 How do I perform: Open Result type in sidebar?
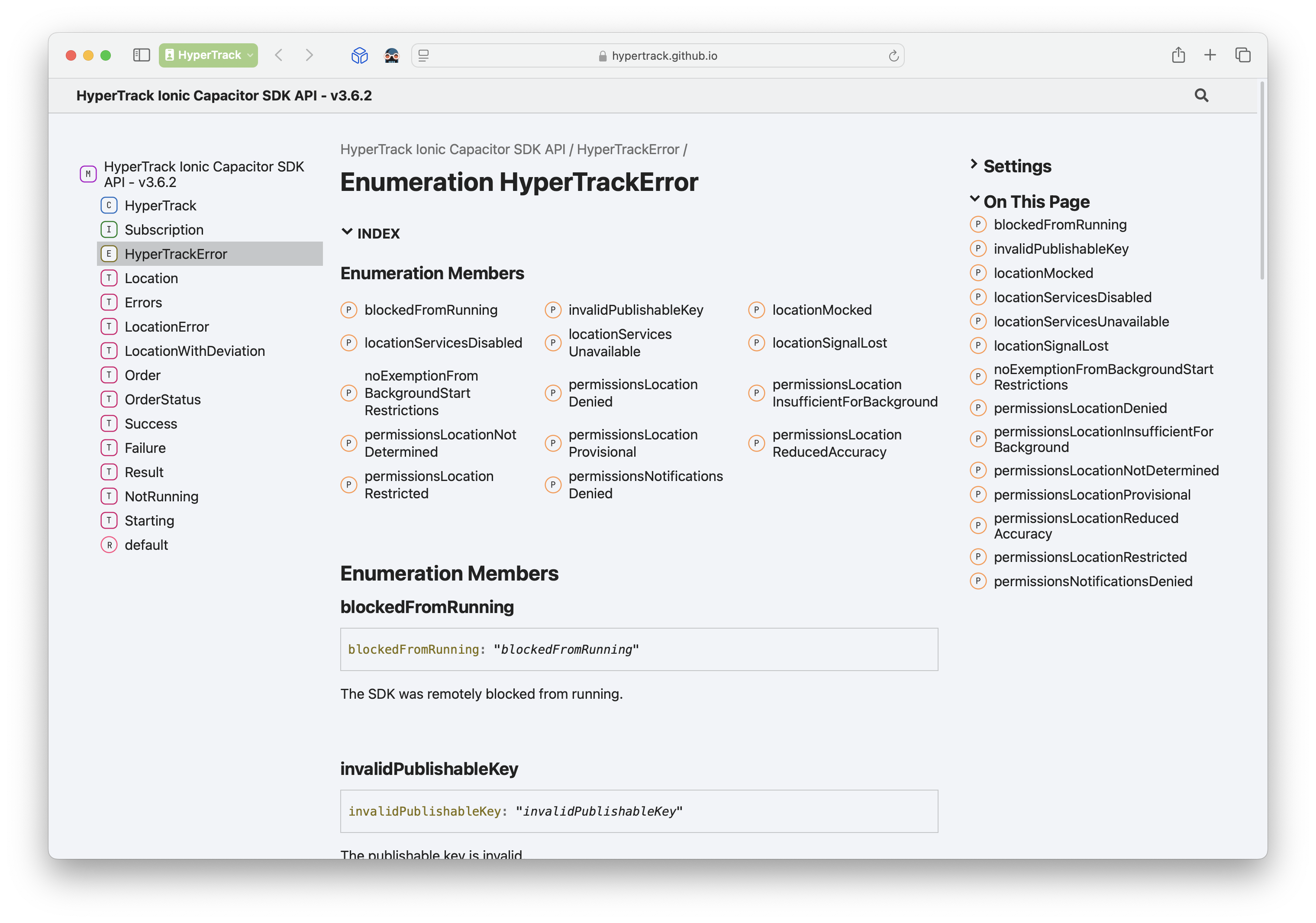(x=144, y=472)
